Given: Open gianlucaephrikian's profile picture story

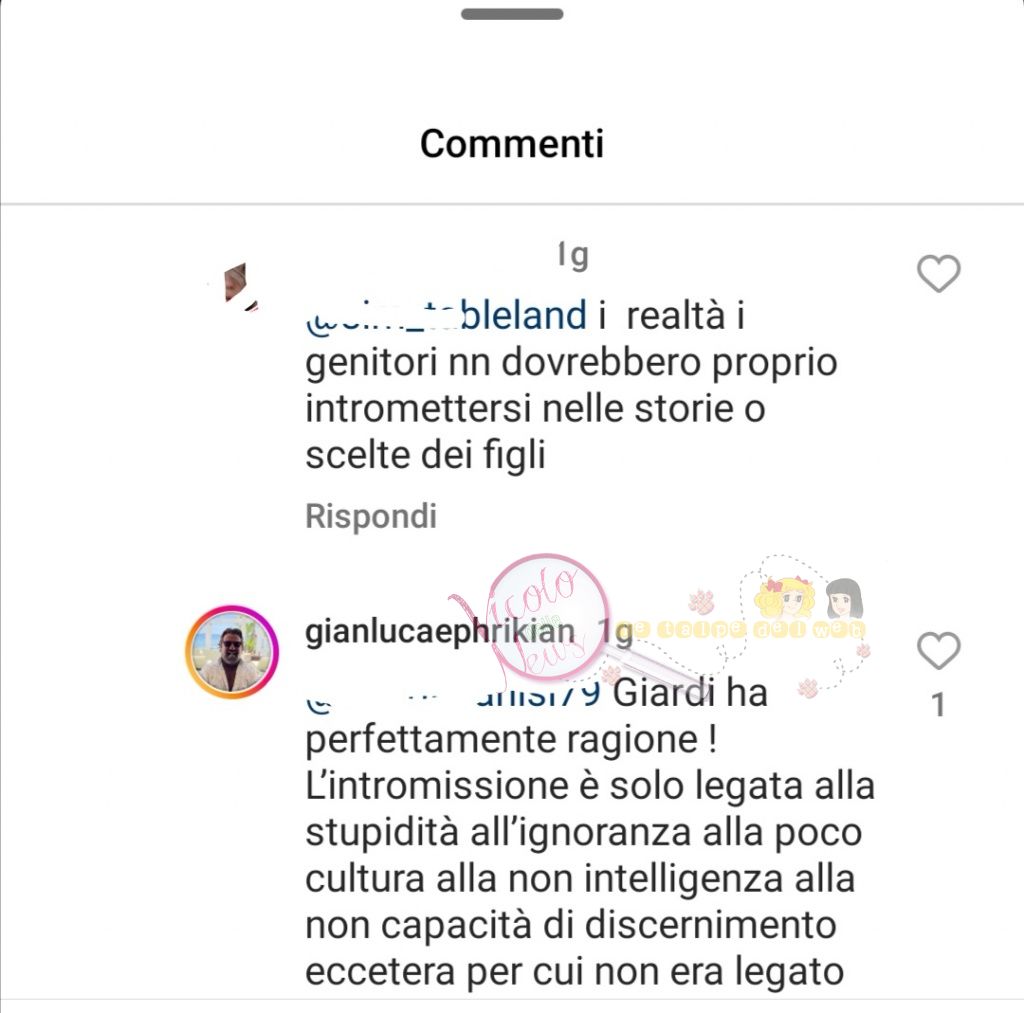Looking at the screenshot, I should pos(232,652).
